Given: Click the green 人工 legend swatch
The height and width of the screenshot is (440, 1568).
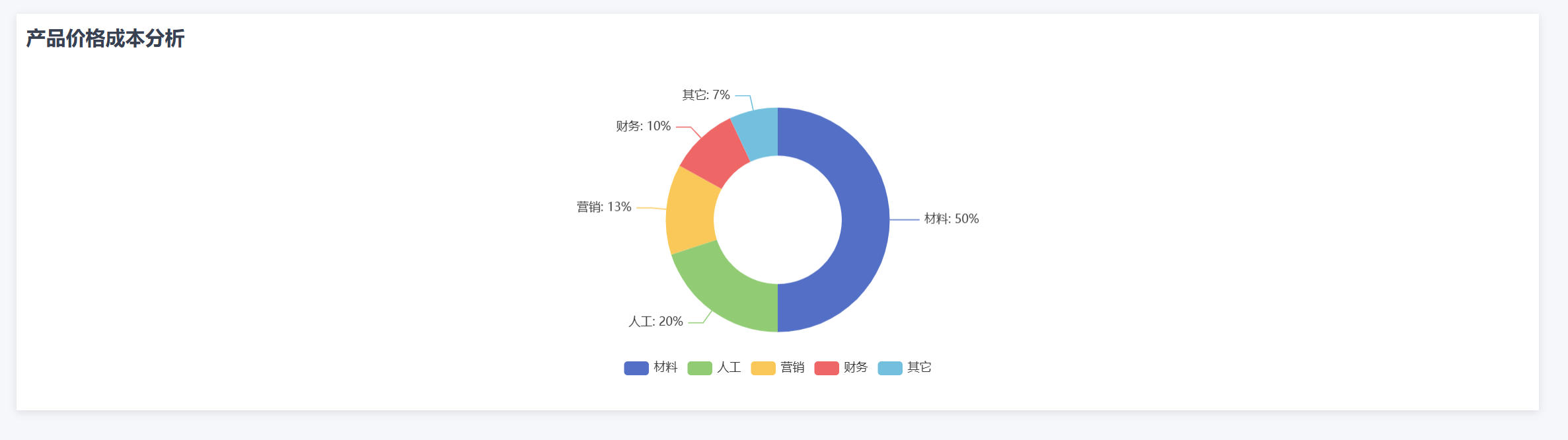Looking at the screenshot, I should pos(699,368).
